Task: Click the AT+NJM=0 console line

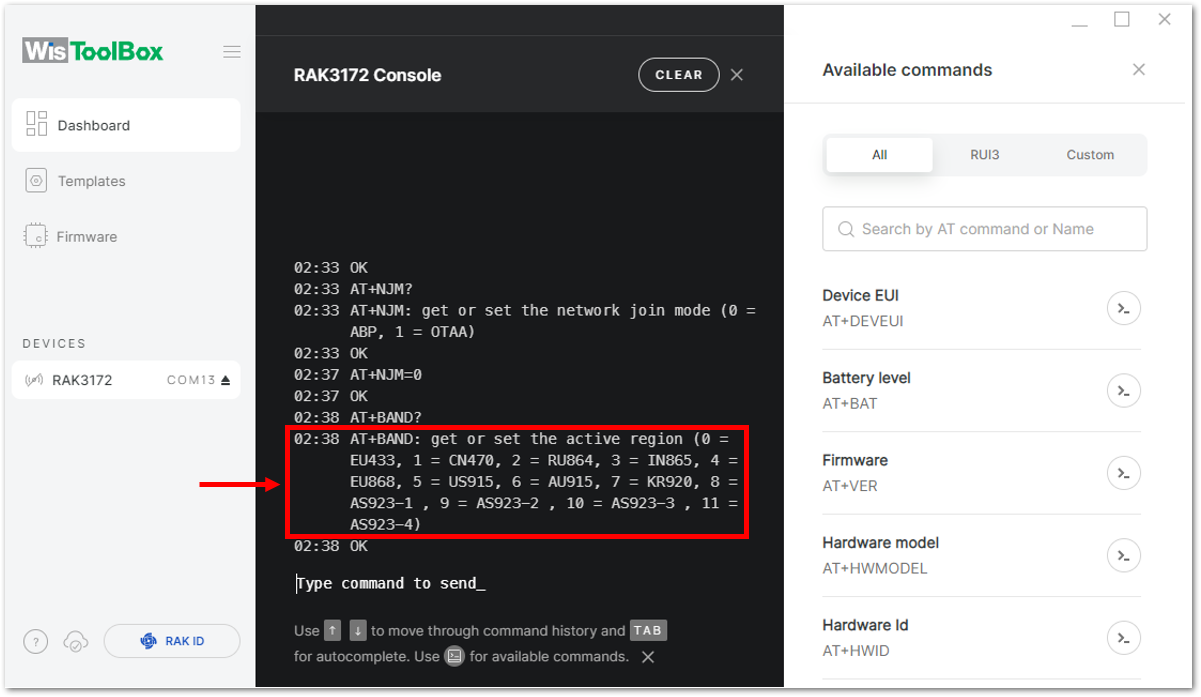Action: [x=386, y=375]
